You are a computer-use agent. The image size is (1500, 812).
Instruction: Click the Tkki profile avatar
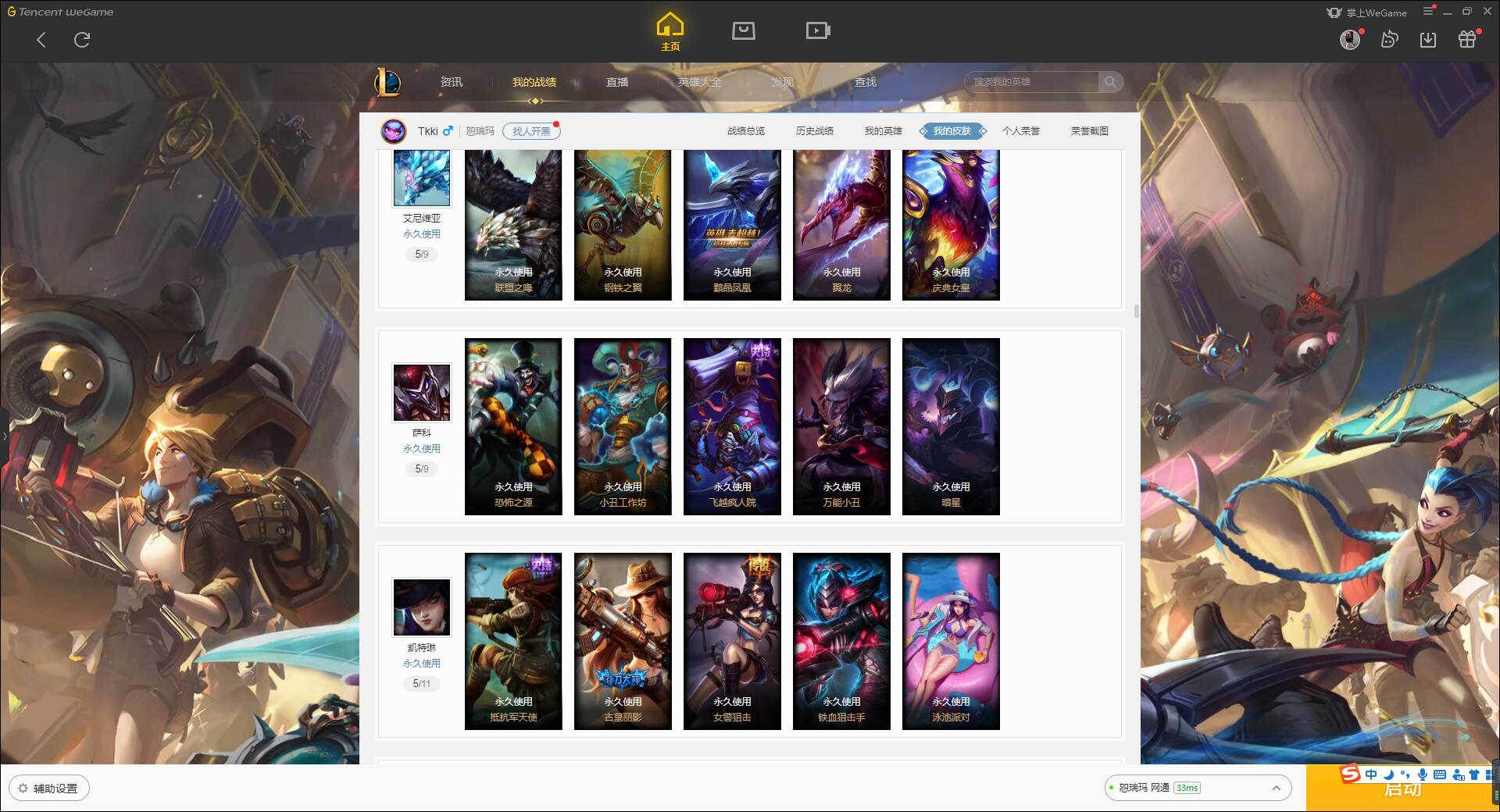[394, 131]
